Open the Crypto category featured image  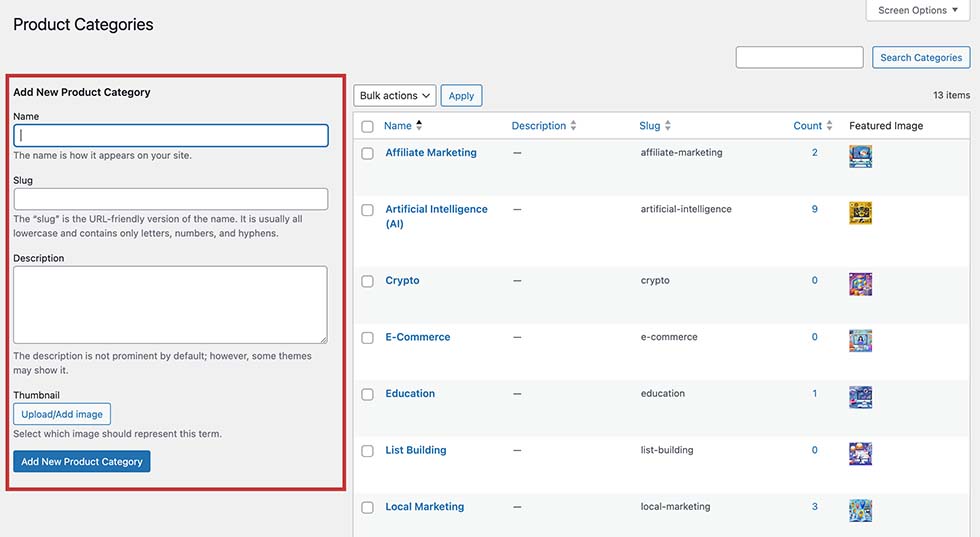point(860,284)
